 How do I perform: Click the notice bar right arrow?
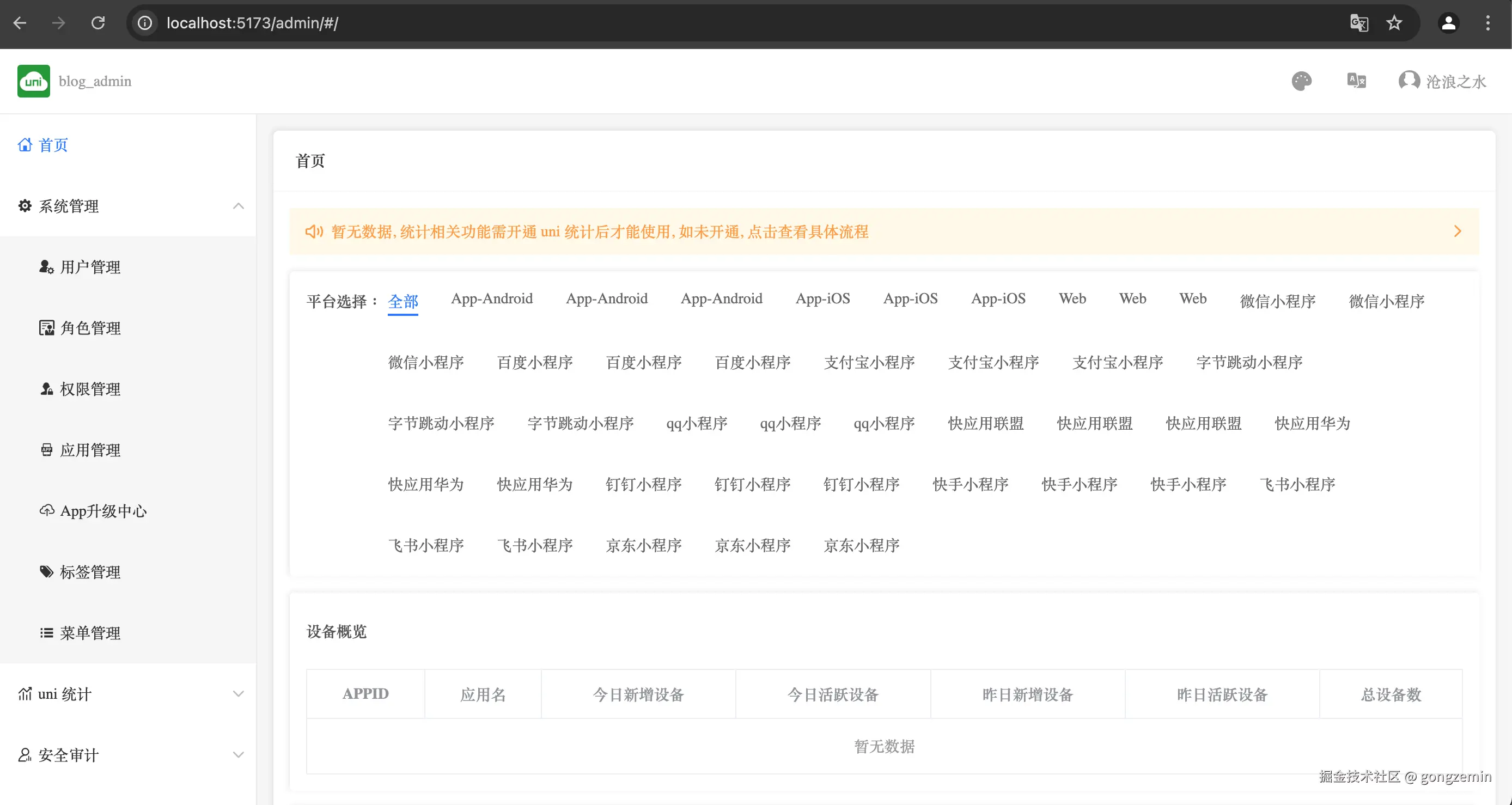1458,232
